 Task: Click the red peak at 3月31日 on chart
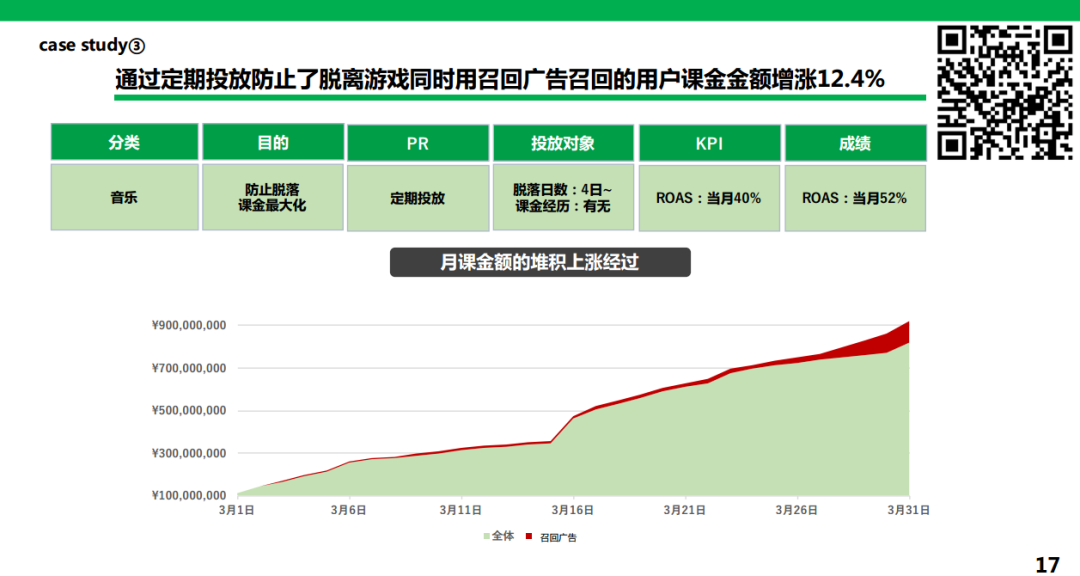[x=905, y=330]
